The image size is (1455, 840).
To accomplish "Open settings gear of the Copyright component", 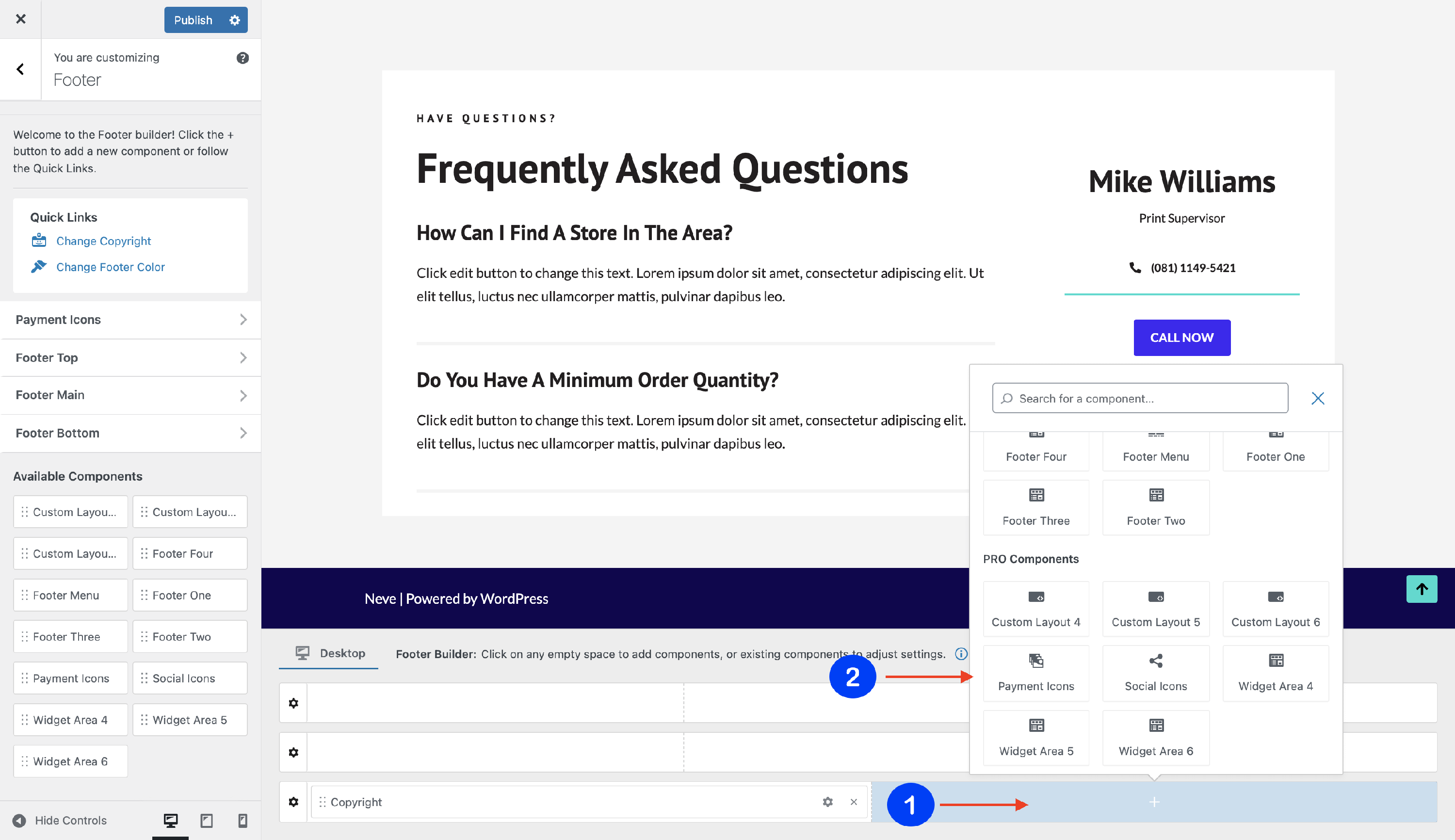I will pyautogui.click(x=827, y=802).
